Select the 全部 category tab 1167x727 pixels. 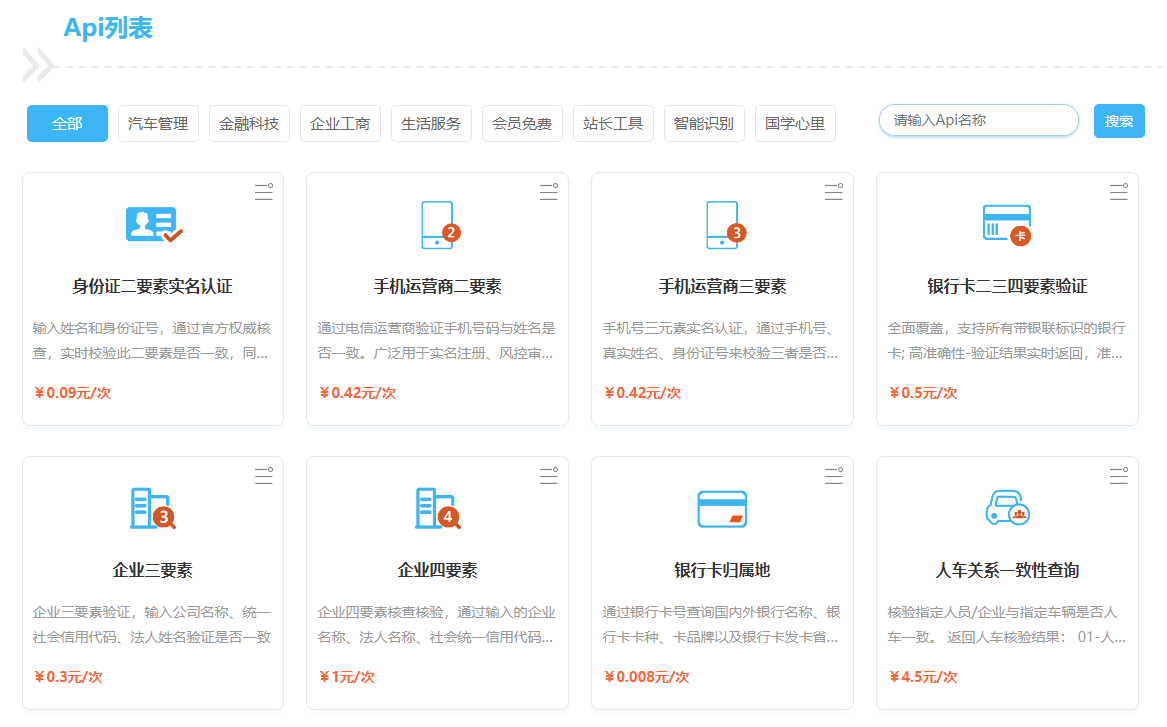67,124
